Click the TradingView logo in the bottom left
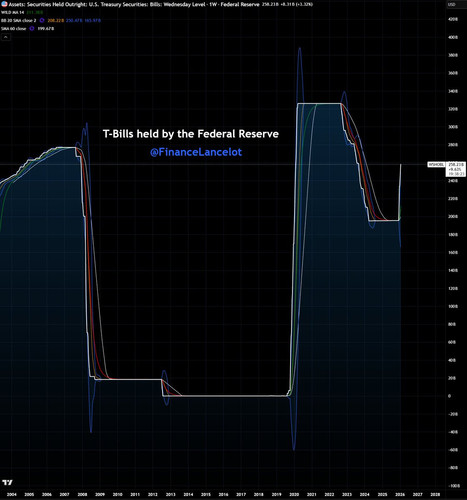The width and height of the screenshot is (467, 500). tap(7, 482)
